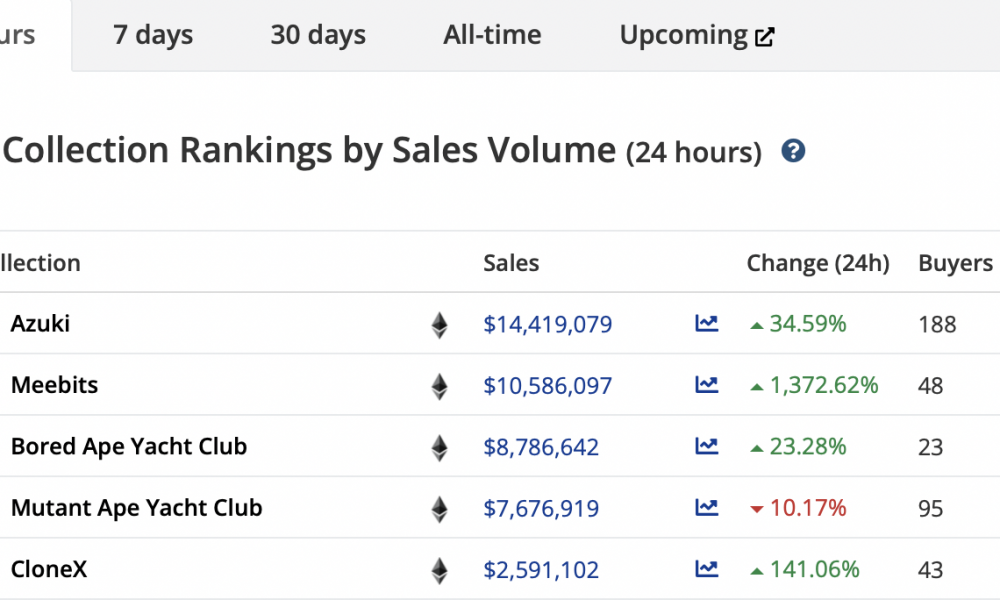Viewport: 1000px width, 600px height.
Task: Switch to the 7 days tab
Action: [x=153, y=35]
